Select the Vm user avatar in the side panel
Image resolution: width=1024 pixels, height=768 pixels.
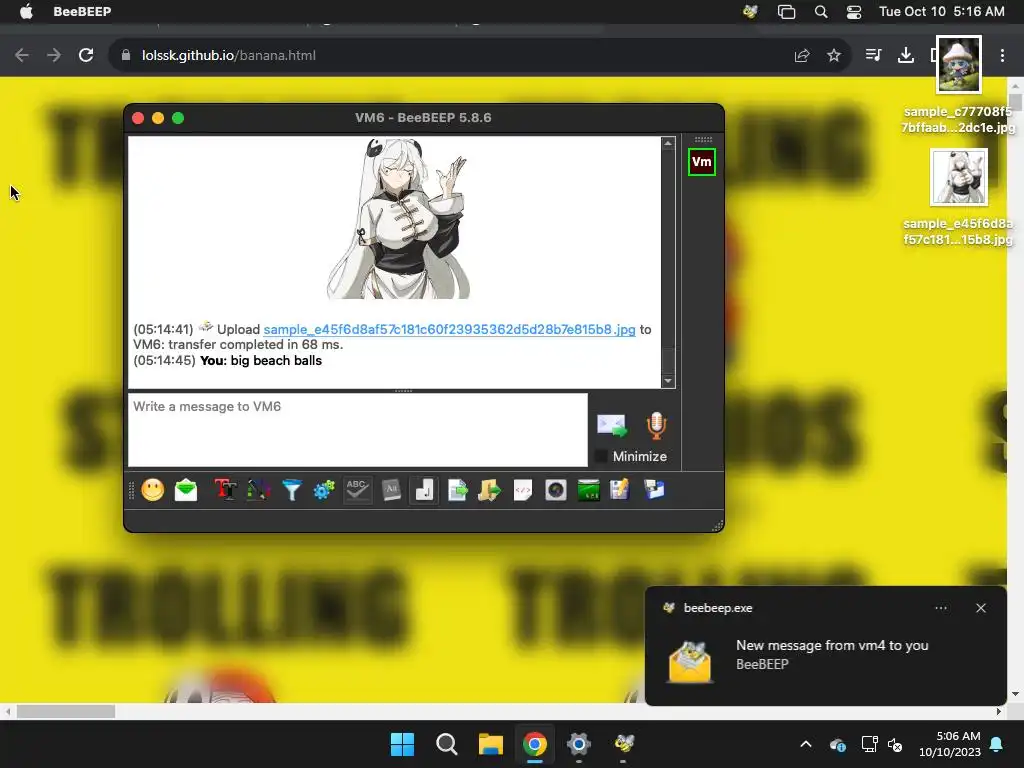[701, 162]
